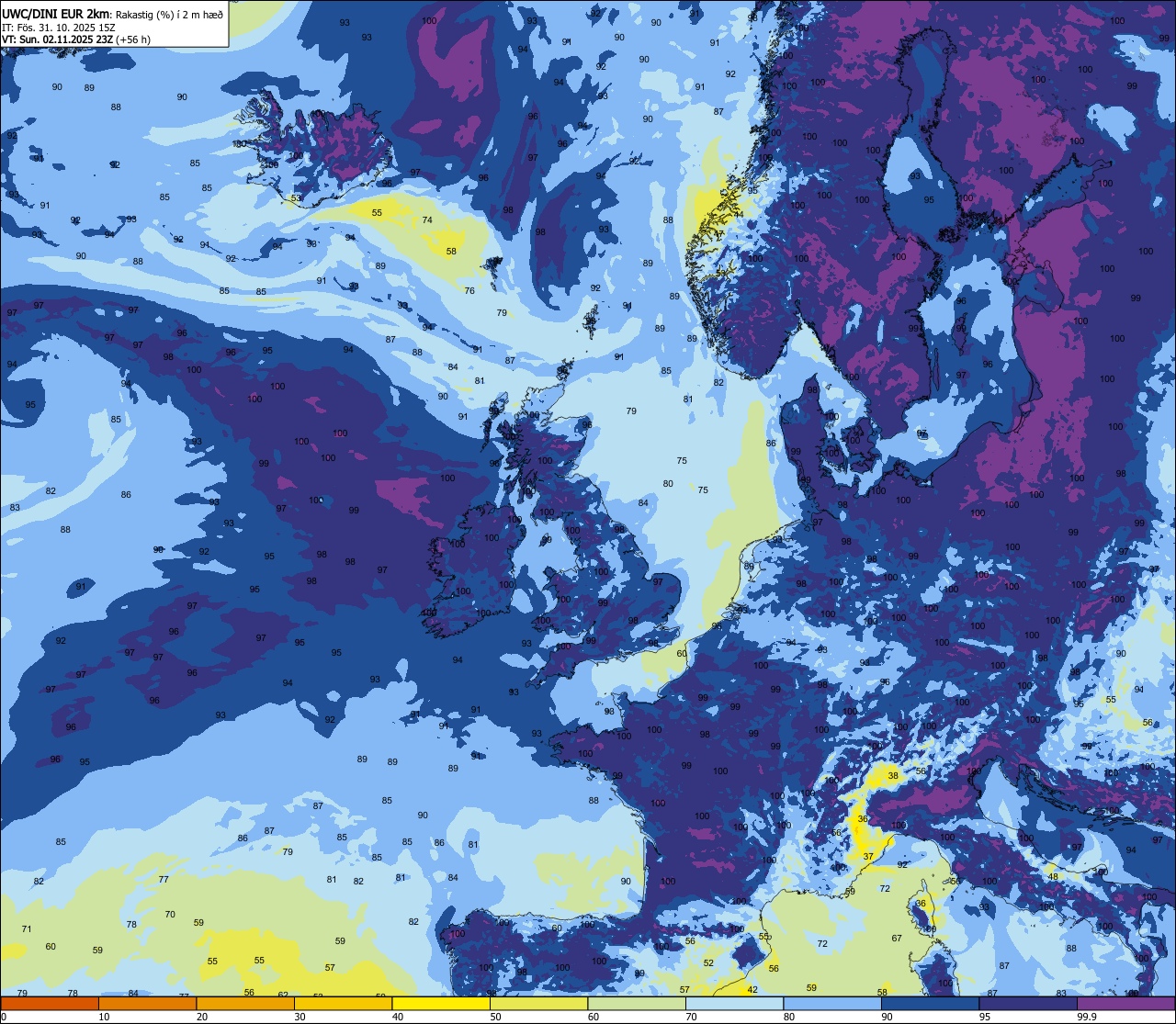1176x1024 pixels.
Task: Select the '90' legend tick label
Action: pyautogui.click(x=887, y=1017)
